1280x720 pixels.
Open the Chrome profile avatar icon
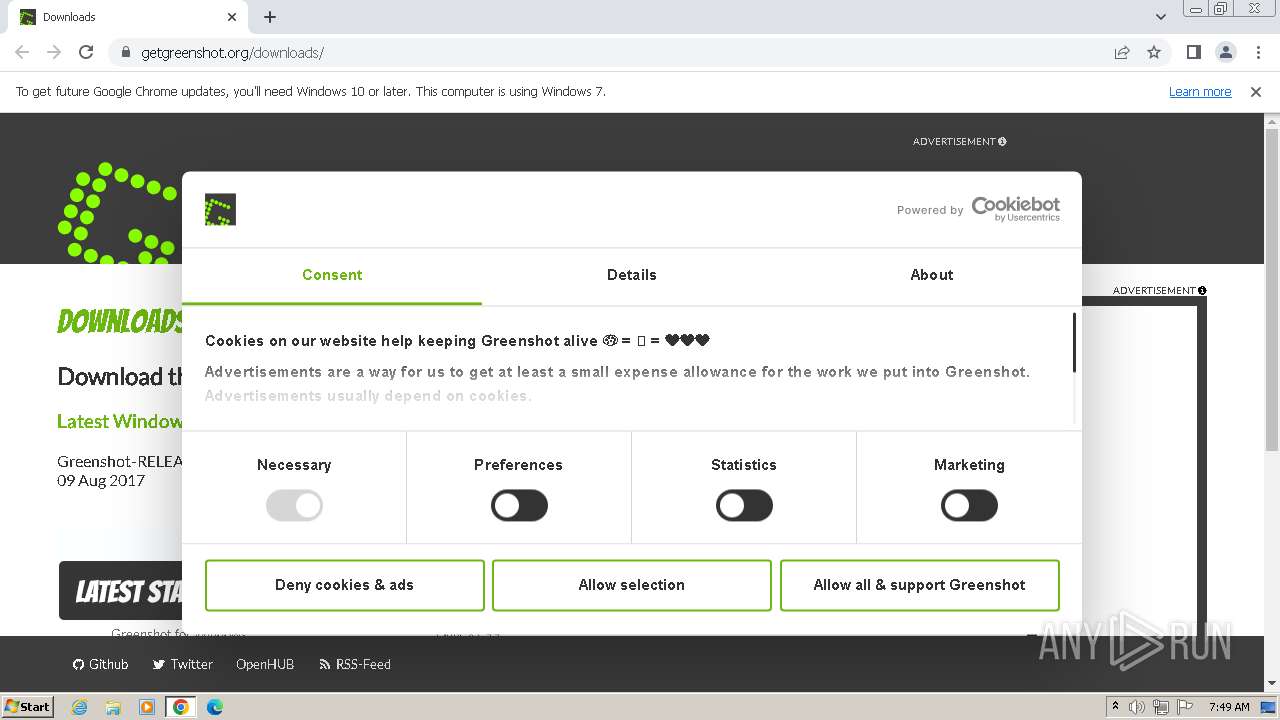(x=1225, y=53)
